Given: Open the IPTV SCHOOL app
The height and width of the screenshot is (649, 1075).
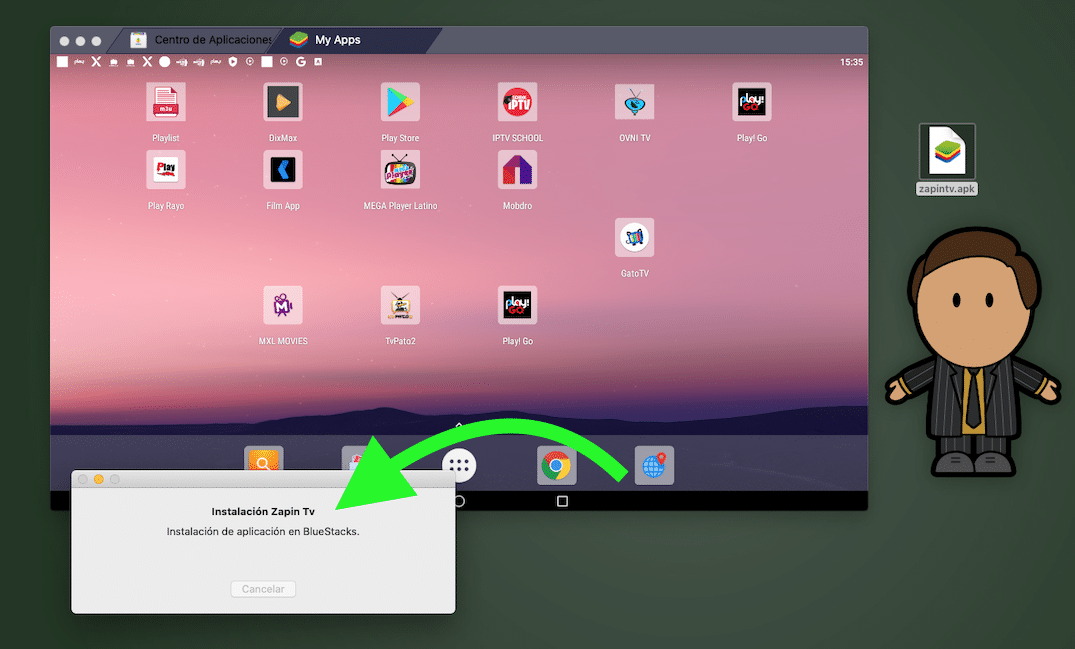Looking at the screenshot, I should click(517, 100).
